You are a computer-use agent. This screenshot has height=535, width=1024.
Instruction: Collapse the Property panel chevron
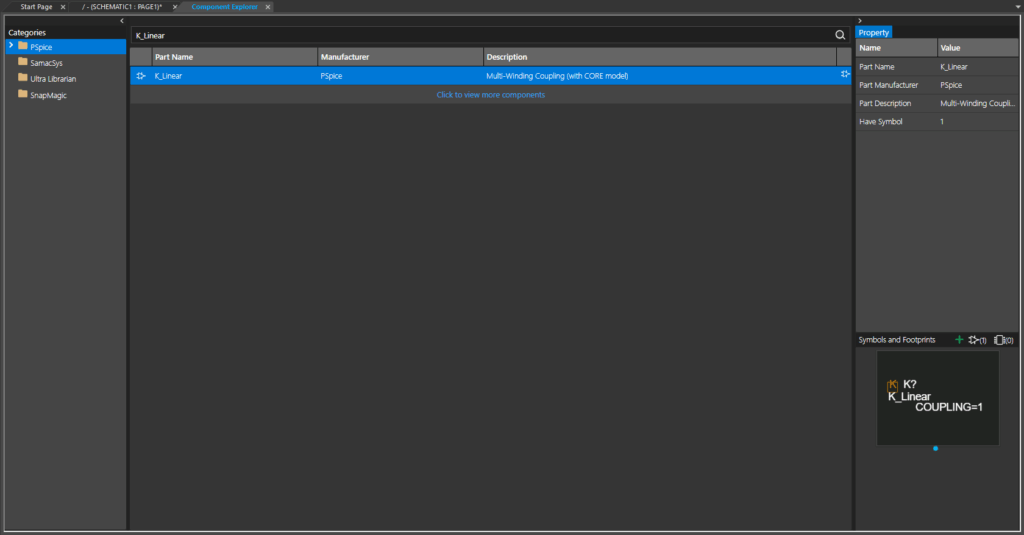[860, 21]
